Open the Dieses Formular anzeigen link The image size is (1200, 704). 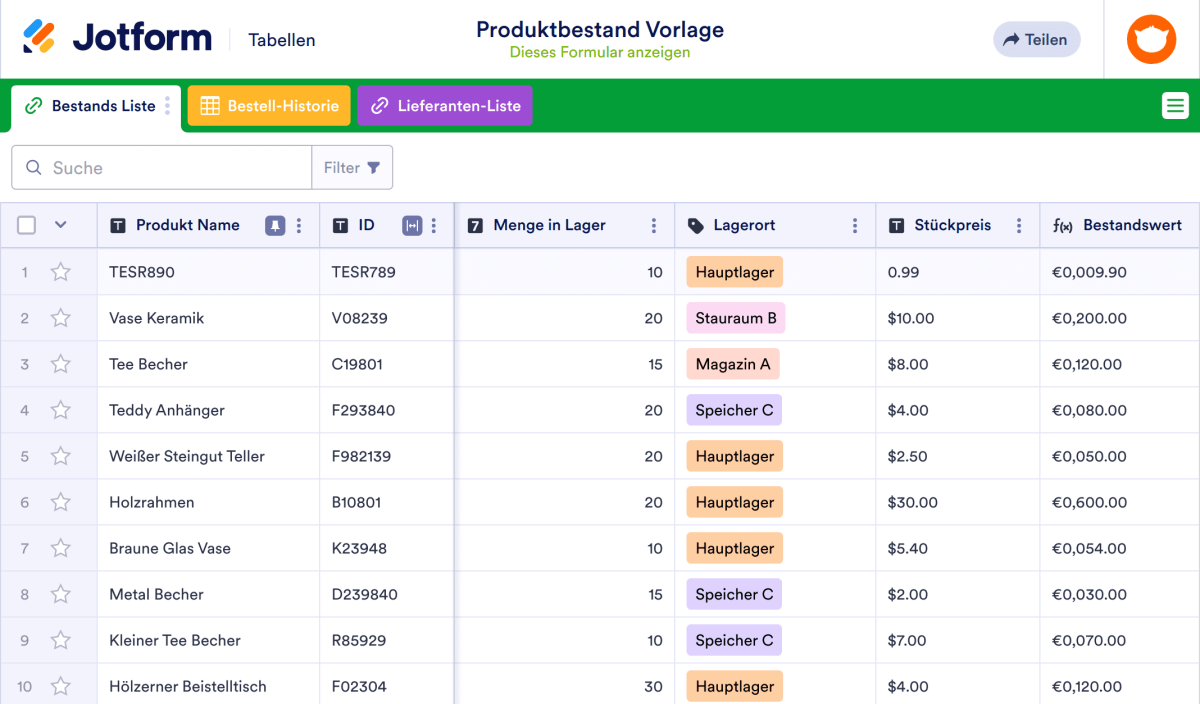599,52
